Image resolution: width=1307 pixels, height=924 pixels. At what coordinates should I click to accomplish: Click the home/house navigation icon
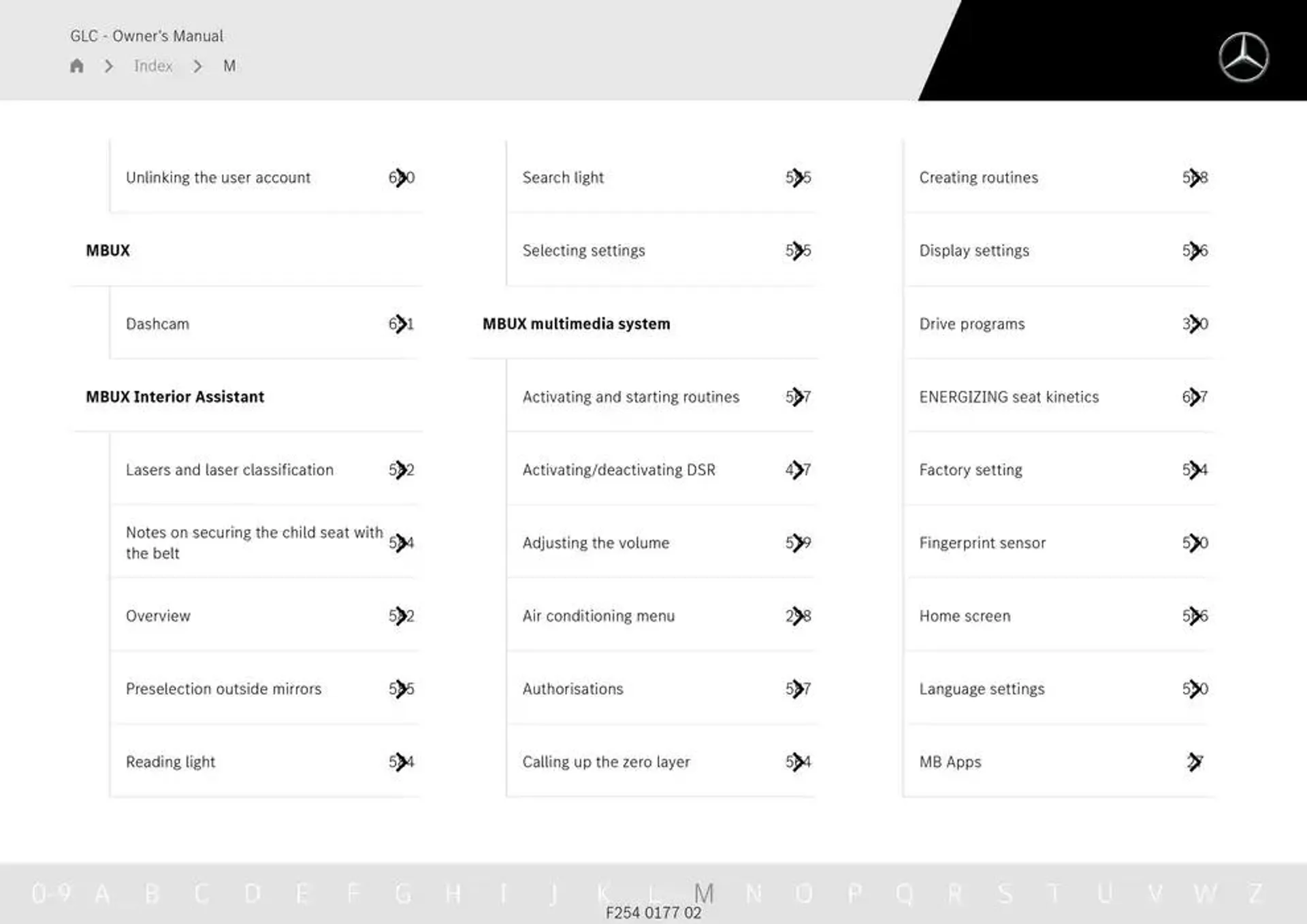point(77,65)
